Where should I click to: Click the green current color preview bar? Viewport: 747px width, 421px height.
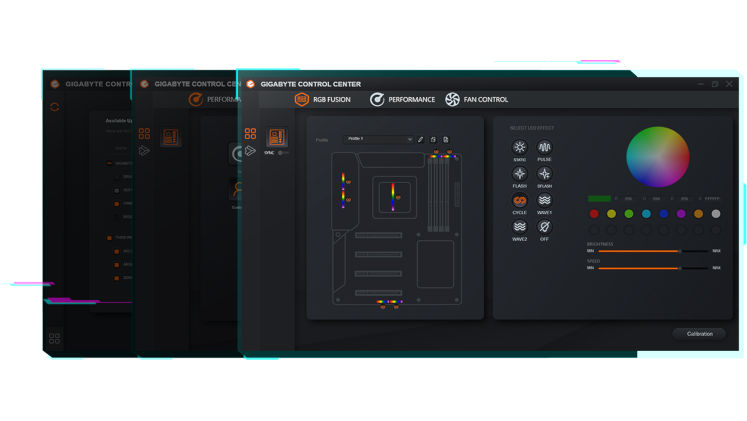tap(599, 199)
